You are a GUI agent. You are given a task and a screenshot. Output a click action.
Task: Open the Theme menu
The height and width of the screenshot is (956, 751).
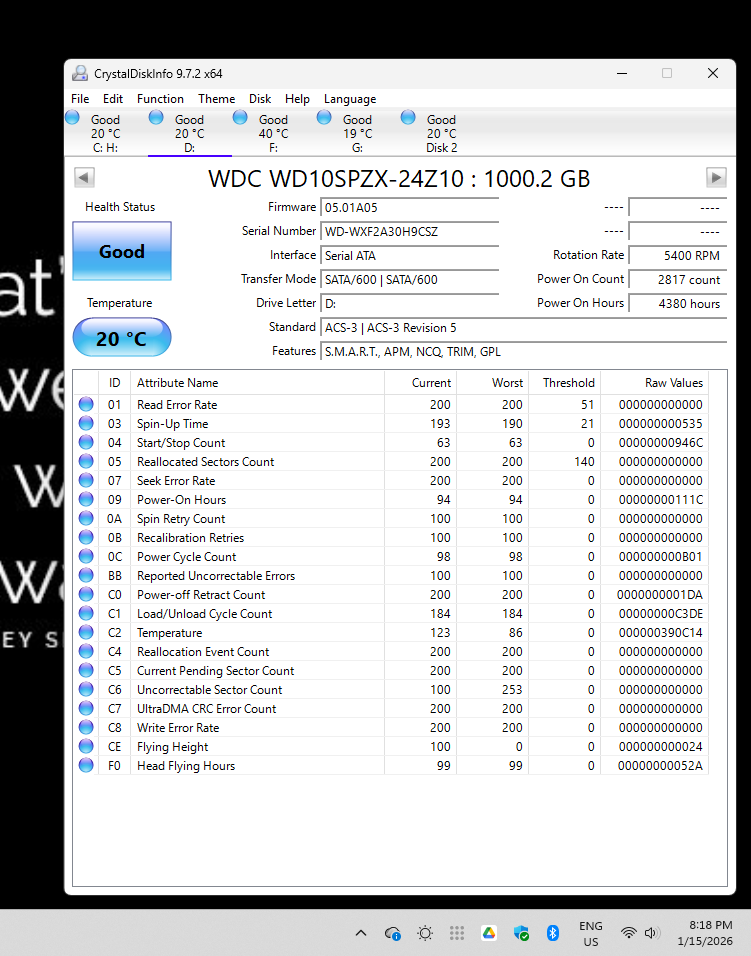(216, 99)
